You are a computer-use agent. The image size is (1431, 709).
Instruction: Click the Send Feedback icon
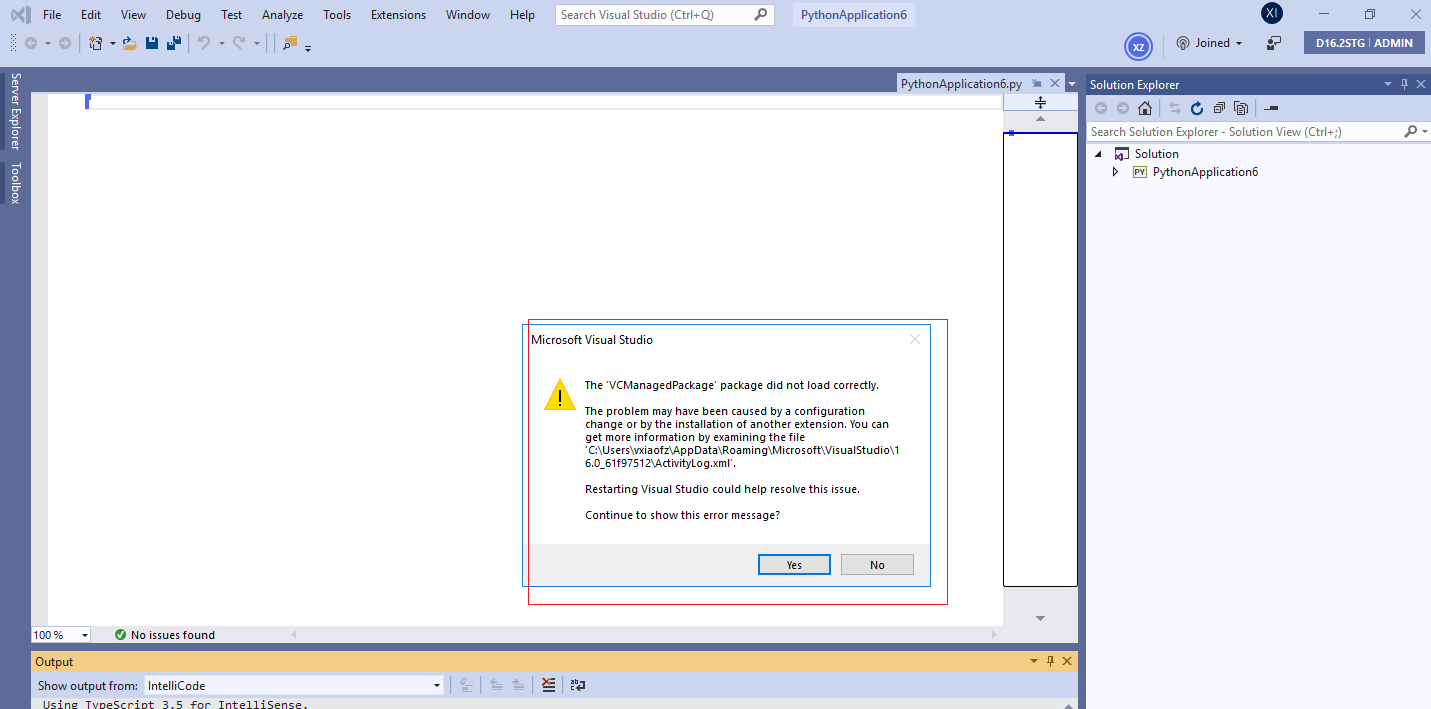1273,43
